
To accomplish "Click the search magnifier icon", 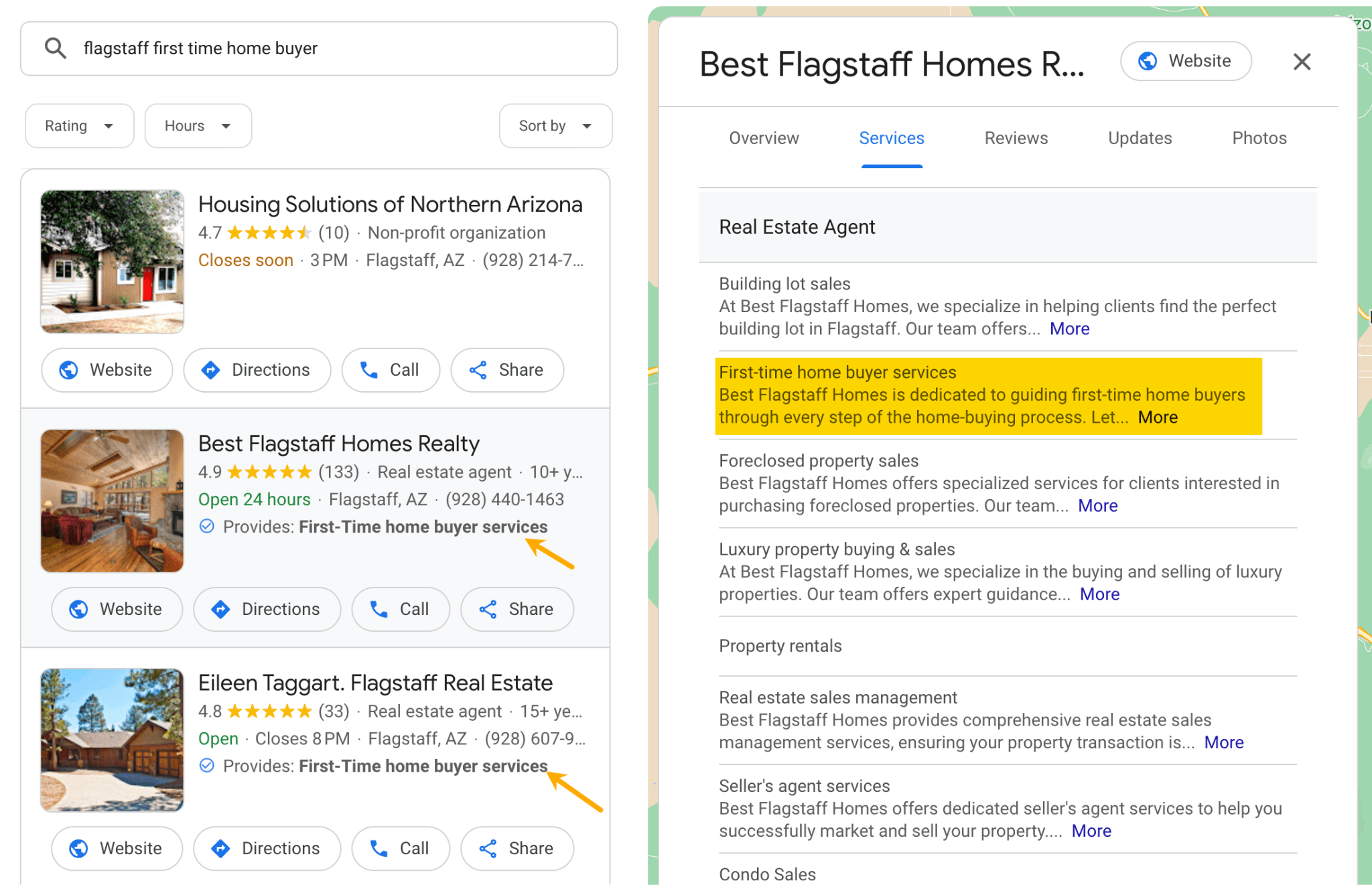I will pyautogui.click(x=55, y=48).
